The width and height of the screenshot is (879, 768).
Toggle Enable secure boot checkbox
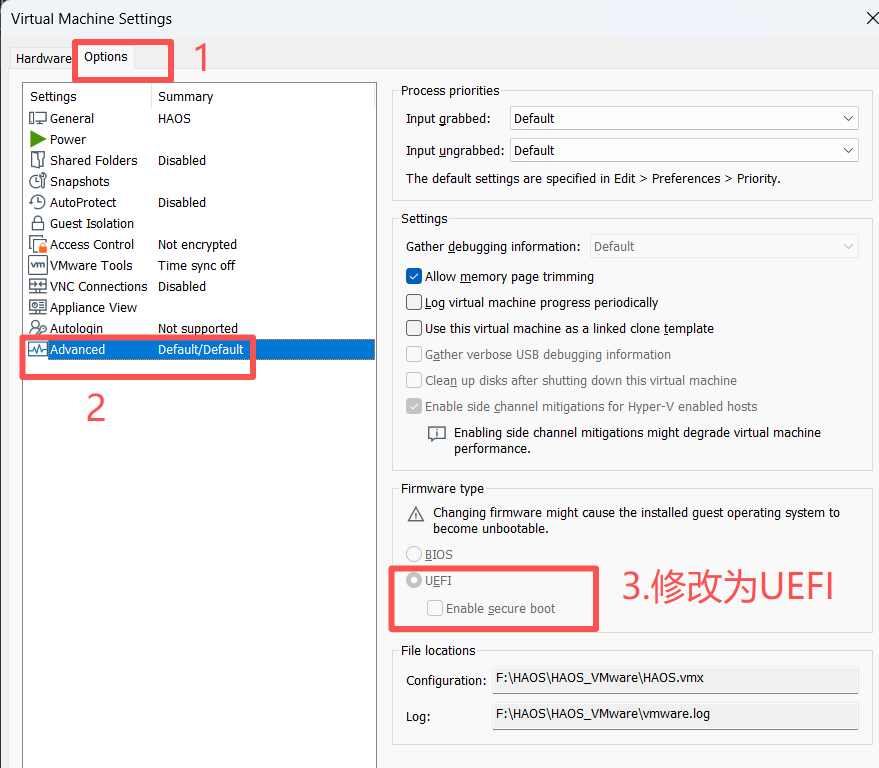(435, 608)
